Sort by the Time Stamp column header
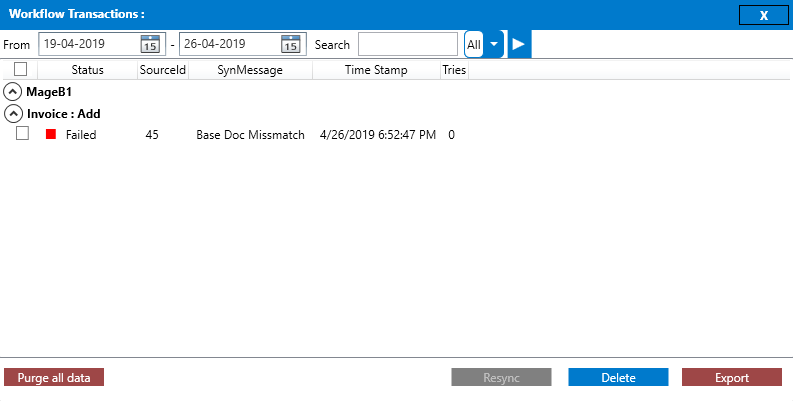793x401 pixels. [376, 70]
